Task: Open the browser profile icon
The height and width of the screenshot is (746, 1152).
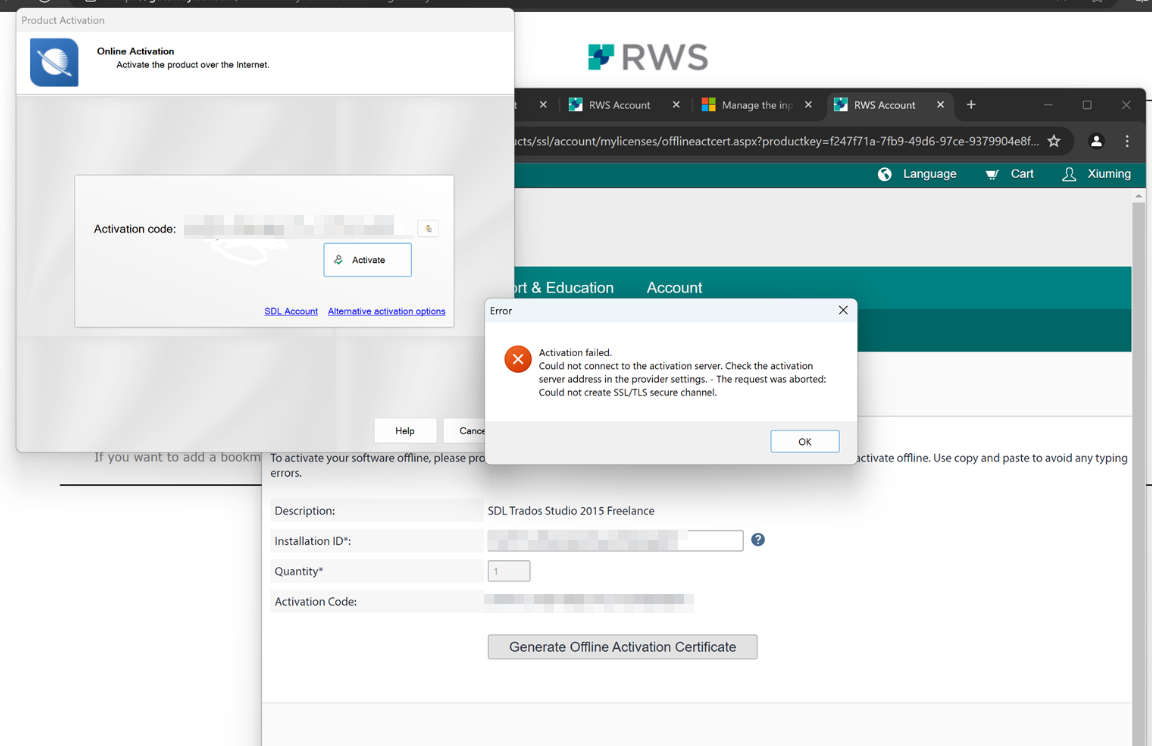Action: click(x=1096, y=141)
